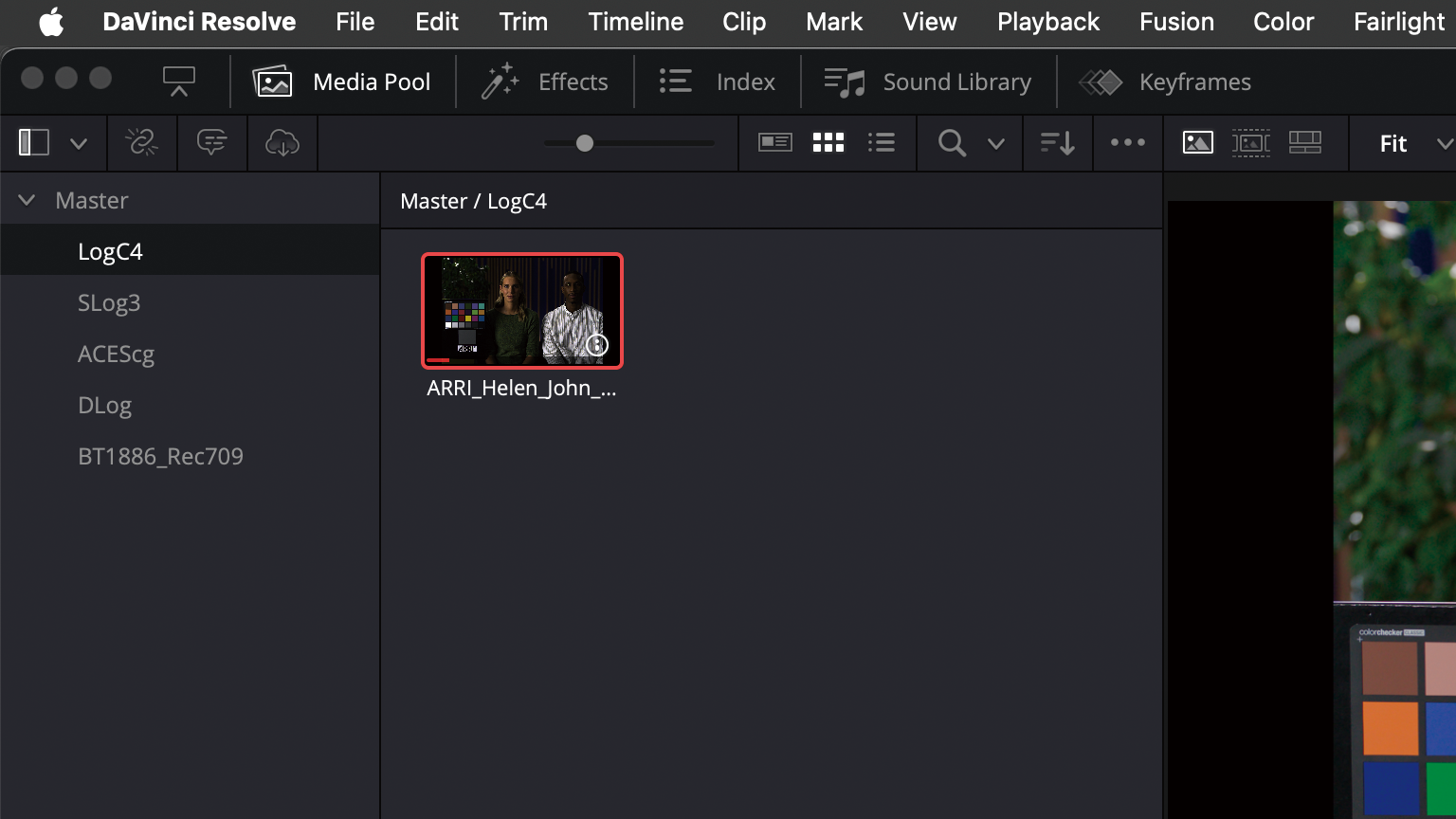This screenshot has height=819, width=1456.
Task: Open the search options dropdown arrow
Action: (x=995, y=144)
